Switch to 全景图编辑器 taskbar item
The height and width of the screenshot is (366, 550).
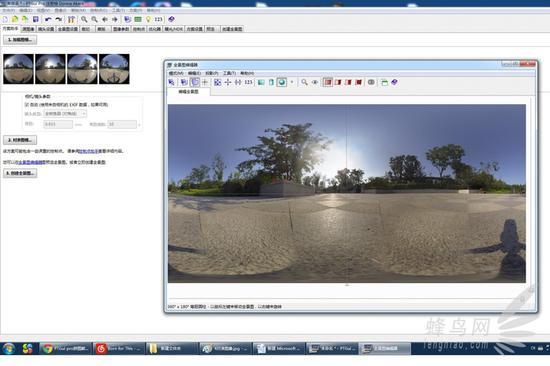(x=385, y=348)
